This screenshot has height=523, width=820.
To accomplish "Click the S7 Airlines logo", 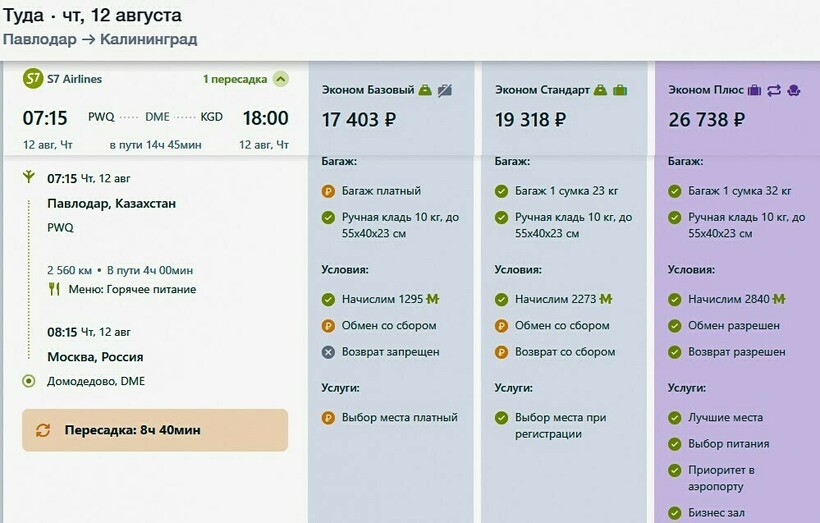I will point(33,79).
